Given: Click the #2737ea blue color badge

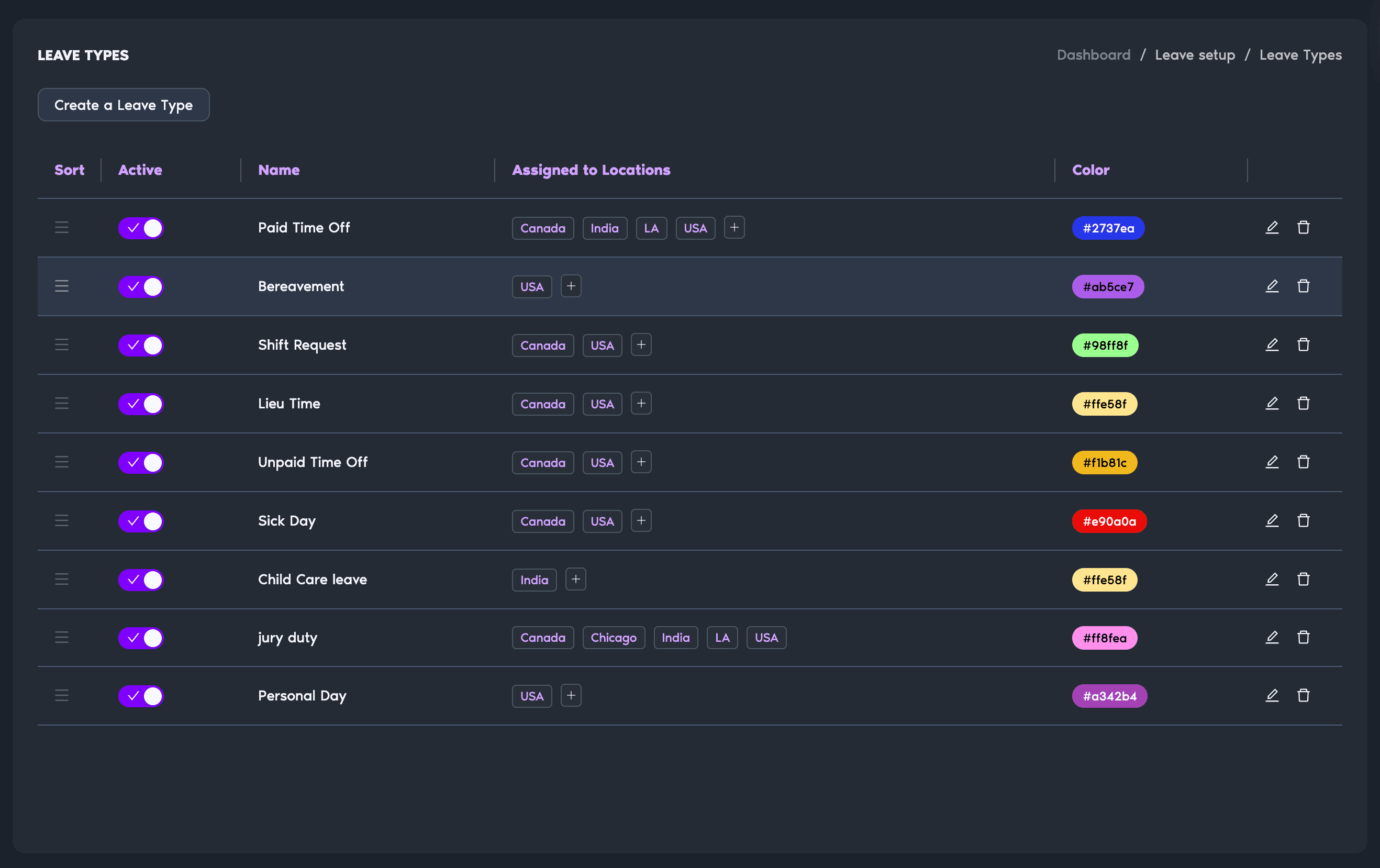Looking at the screenshot, I should point(1108,228).
